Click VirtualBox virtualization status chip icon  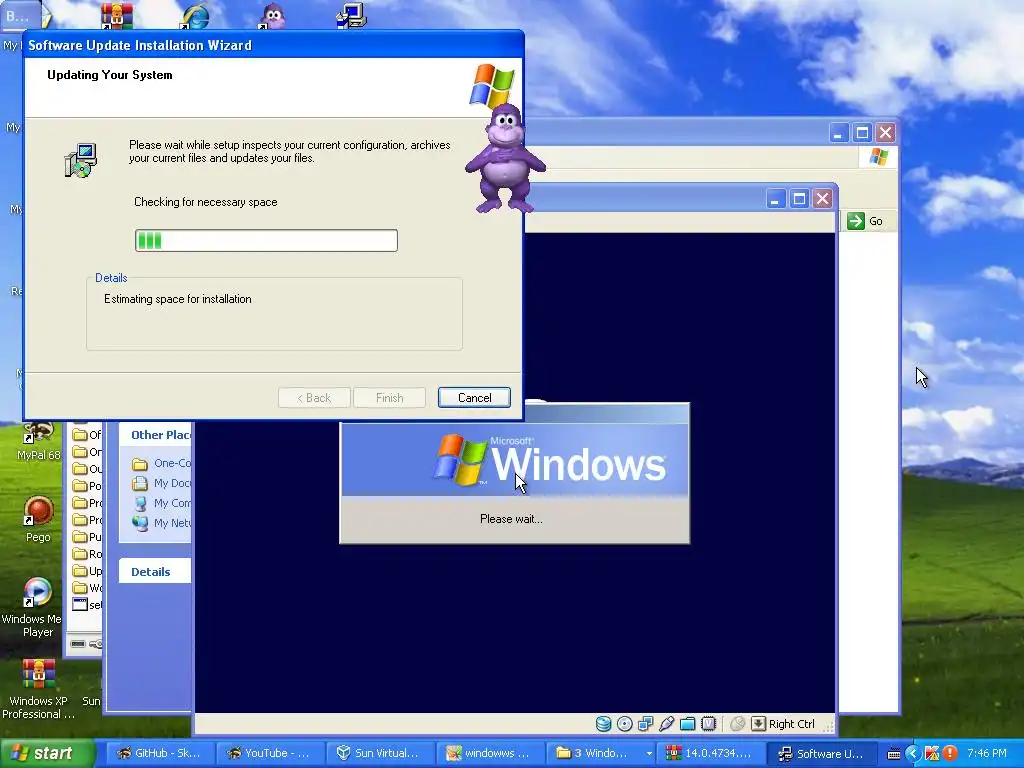pyautogui.click(x=709, y=724)
